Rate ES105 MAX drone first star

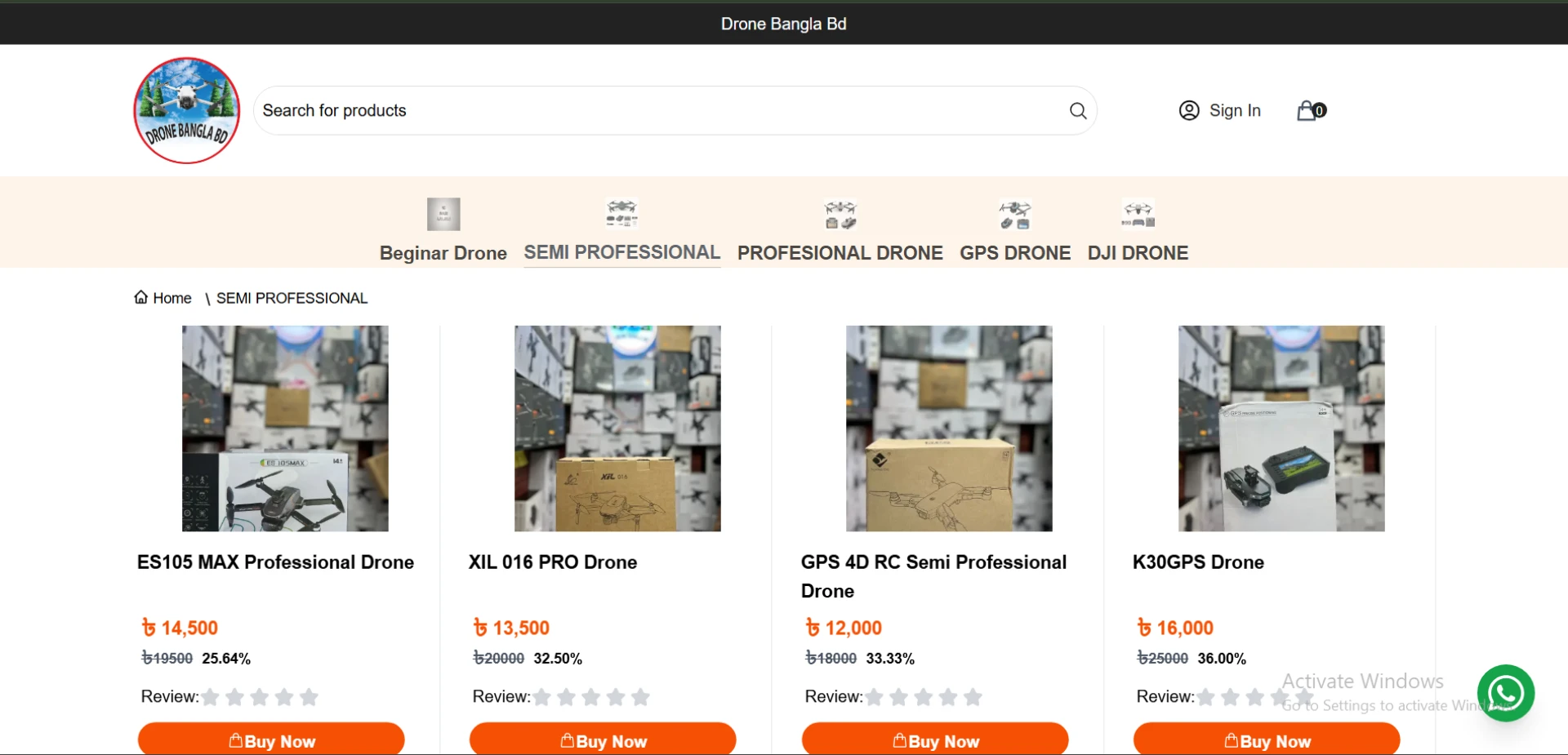[210, 697]
